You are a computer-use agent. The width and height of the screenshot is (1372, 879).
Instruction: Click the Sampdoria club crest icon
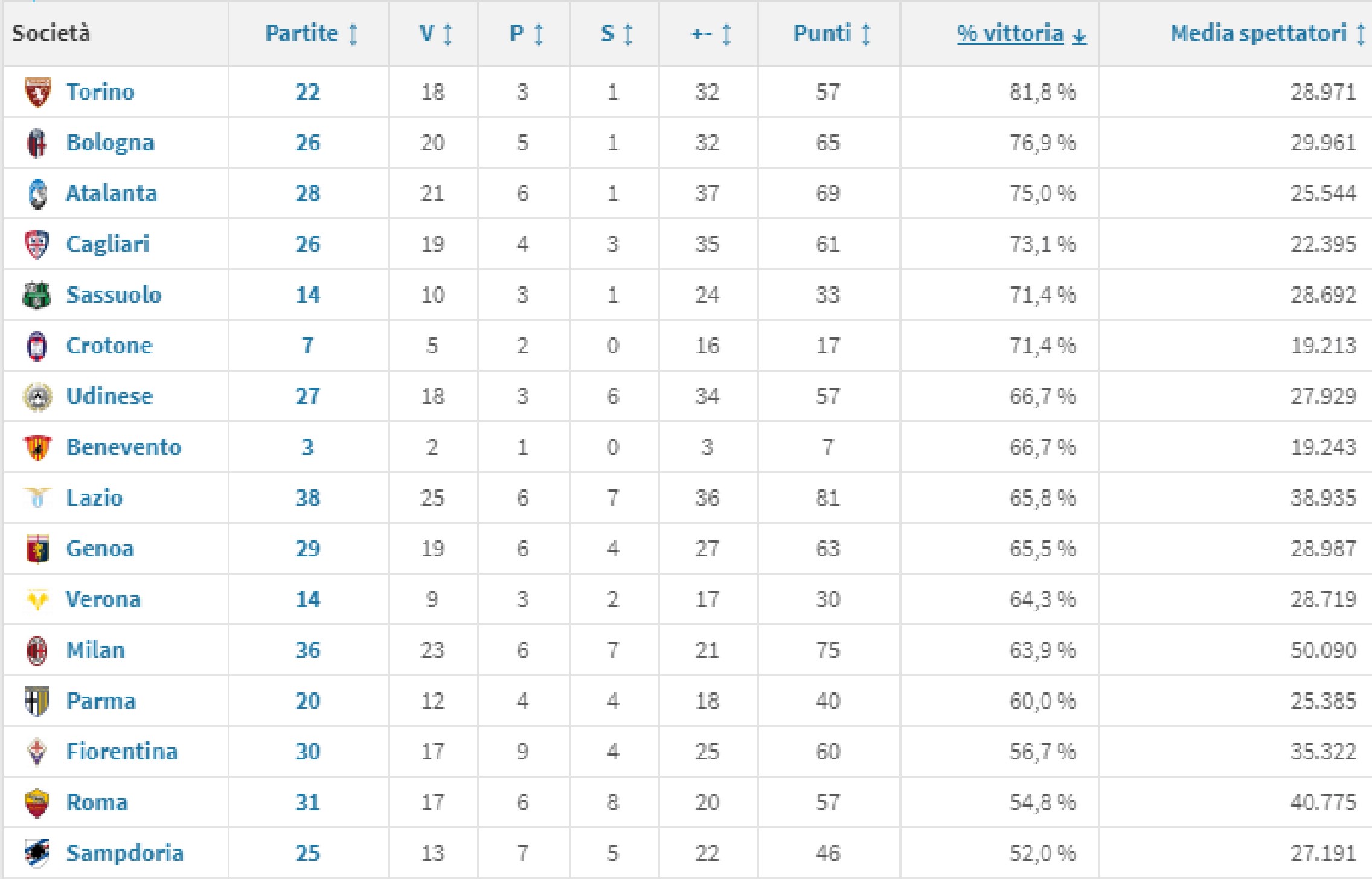point(37,853)
